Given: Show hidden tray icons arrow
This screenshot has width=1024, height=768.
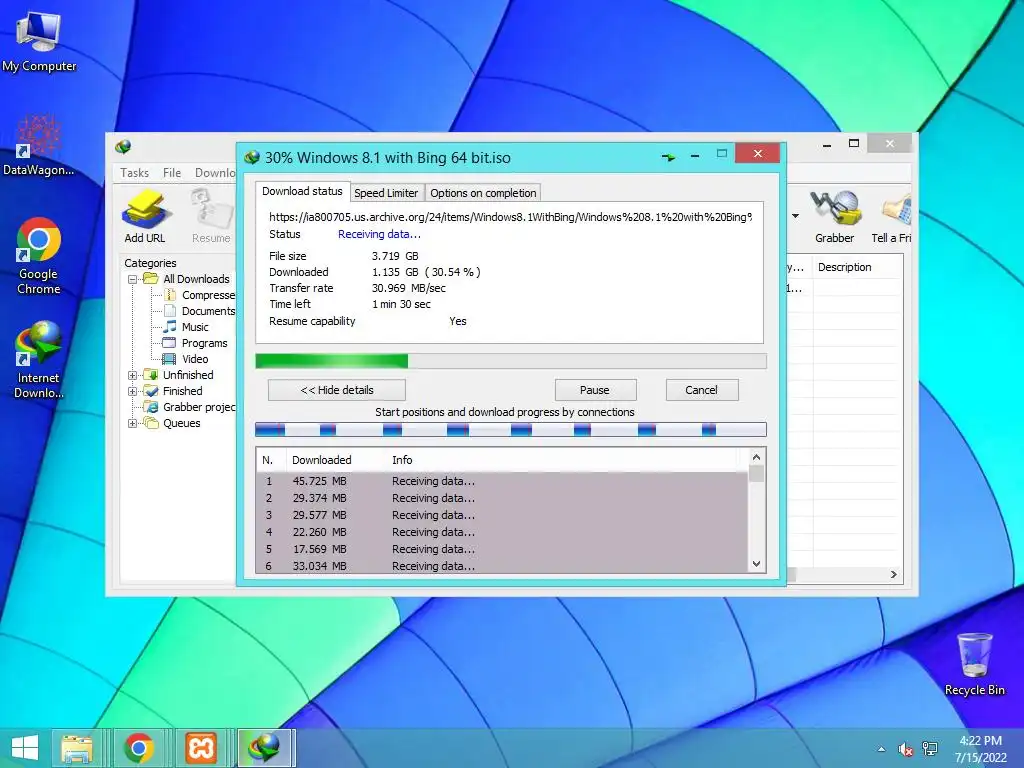Looking at the screenshot, I should 882,749.
